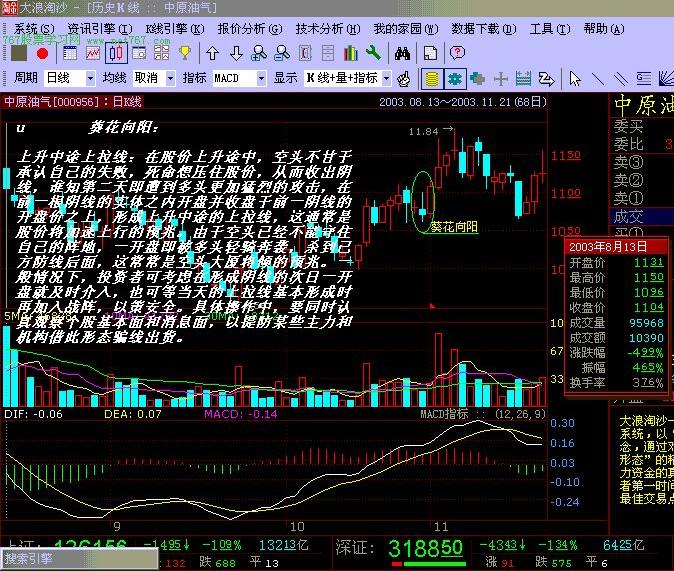The image size is (674, 571).
Task: Select the G-lines golden section tool
Action: point(643,79)
